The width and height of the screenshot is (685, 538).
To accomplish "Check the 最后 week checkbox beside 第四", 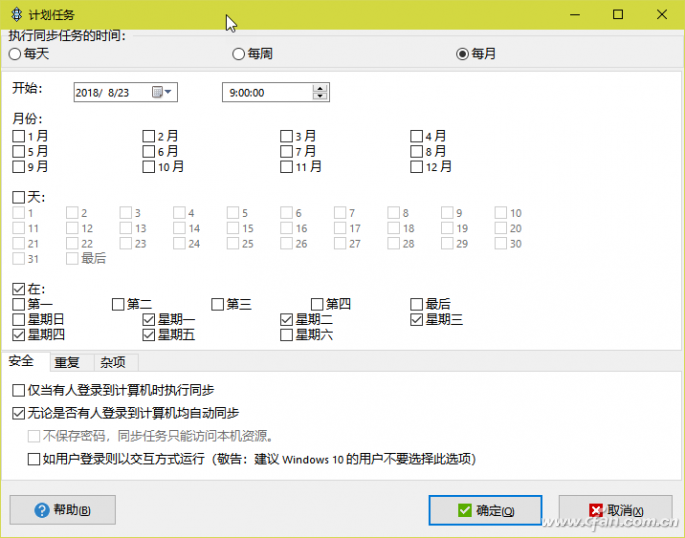I will pyautogui.click(x=416, y=304).
